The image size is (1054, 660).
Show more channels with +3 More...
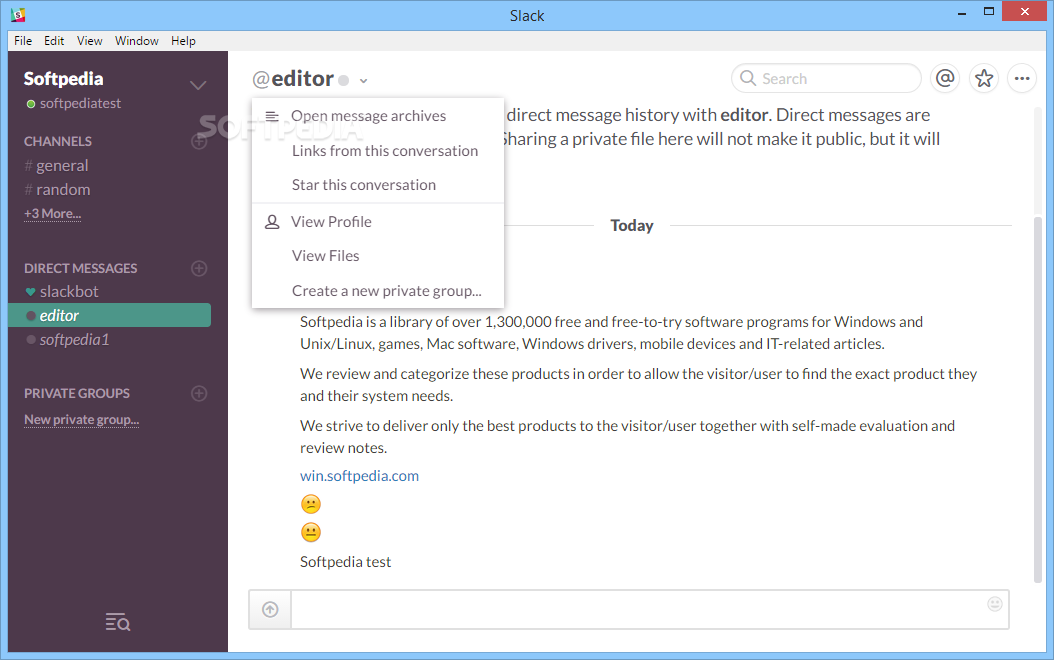[x=52, y=214]
